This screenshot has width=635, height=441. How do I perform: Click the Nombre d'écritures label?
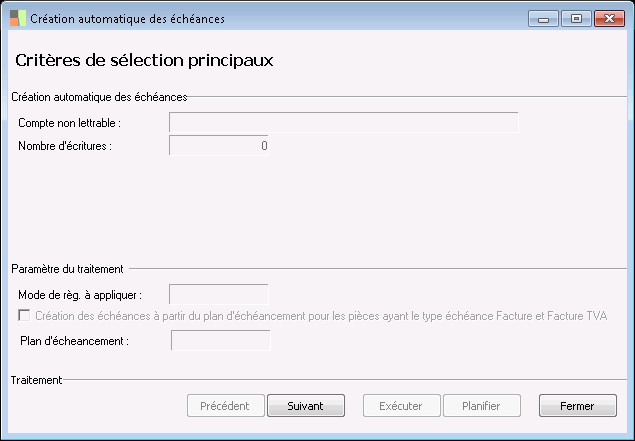(65, 147)
